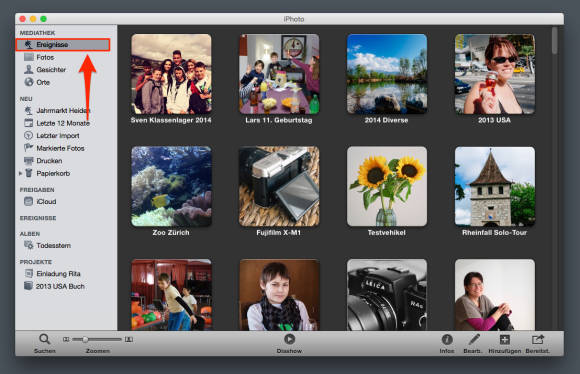Click the "Testvehikel" caption text
580x374 pixels.
tap(387, 233)
